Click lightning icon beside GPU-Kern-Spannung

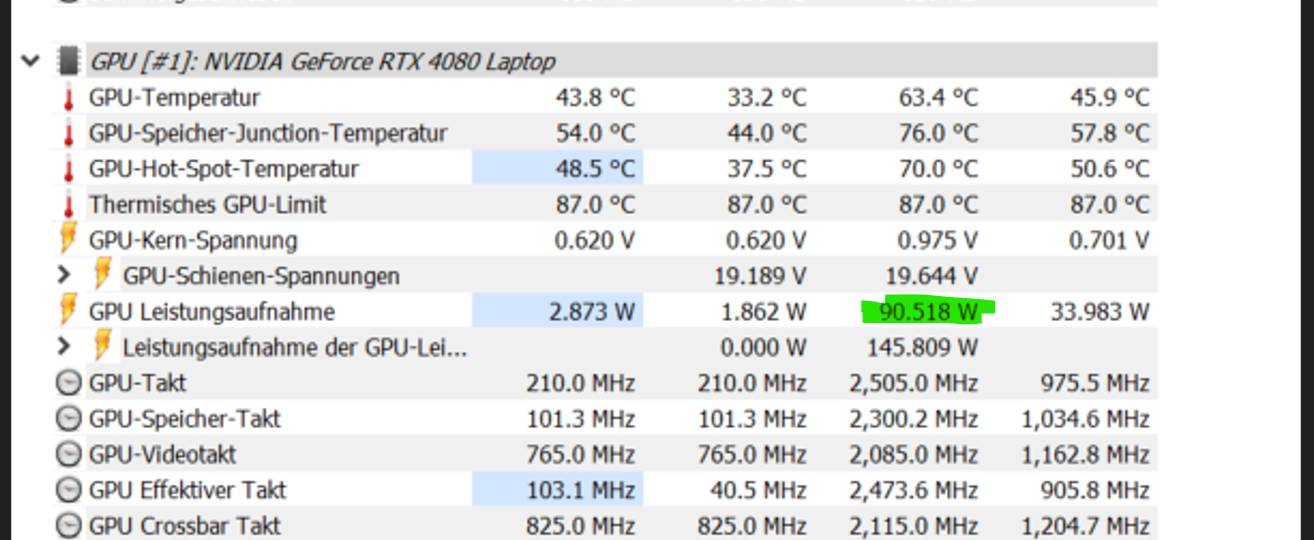click(68, 240)
